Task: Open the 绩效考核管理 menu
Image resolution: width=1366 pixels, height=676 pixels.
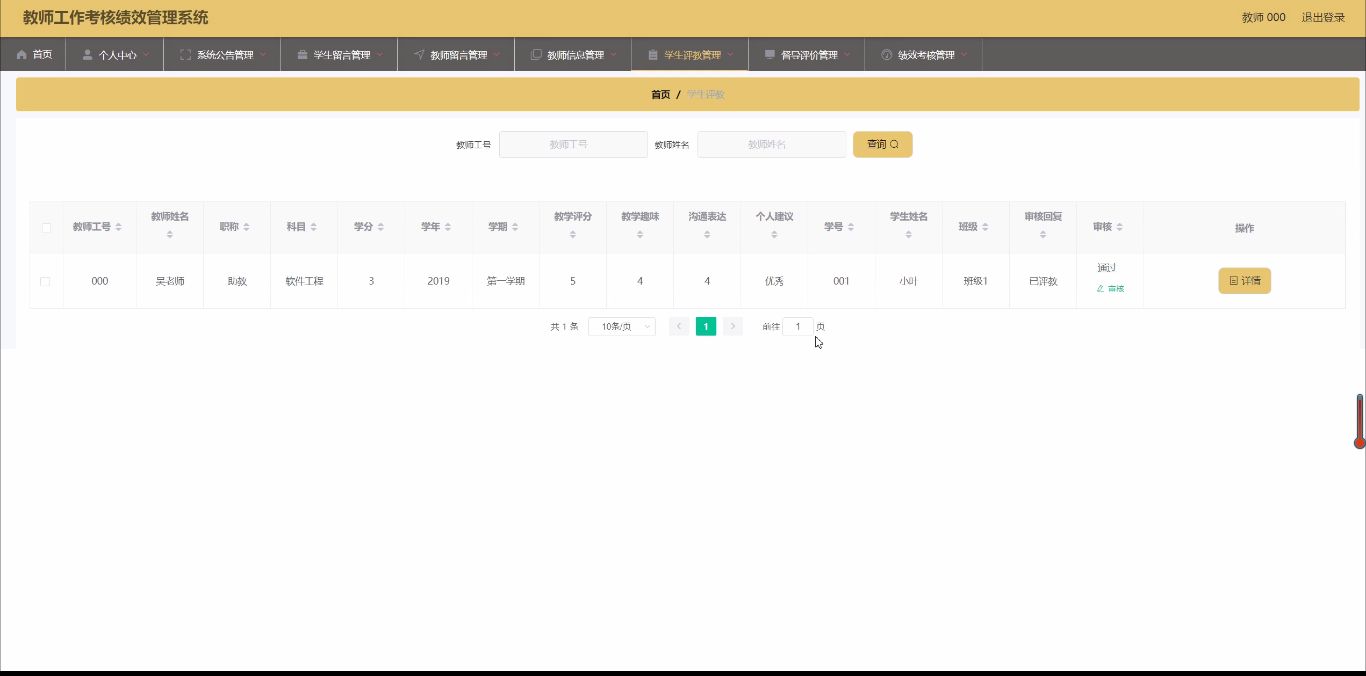Action: [x=924, y=55]
